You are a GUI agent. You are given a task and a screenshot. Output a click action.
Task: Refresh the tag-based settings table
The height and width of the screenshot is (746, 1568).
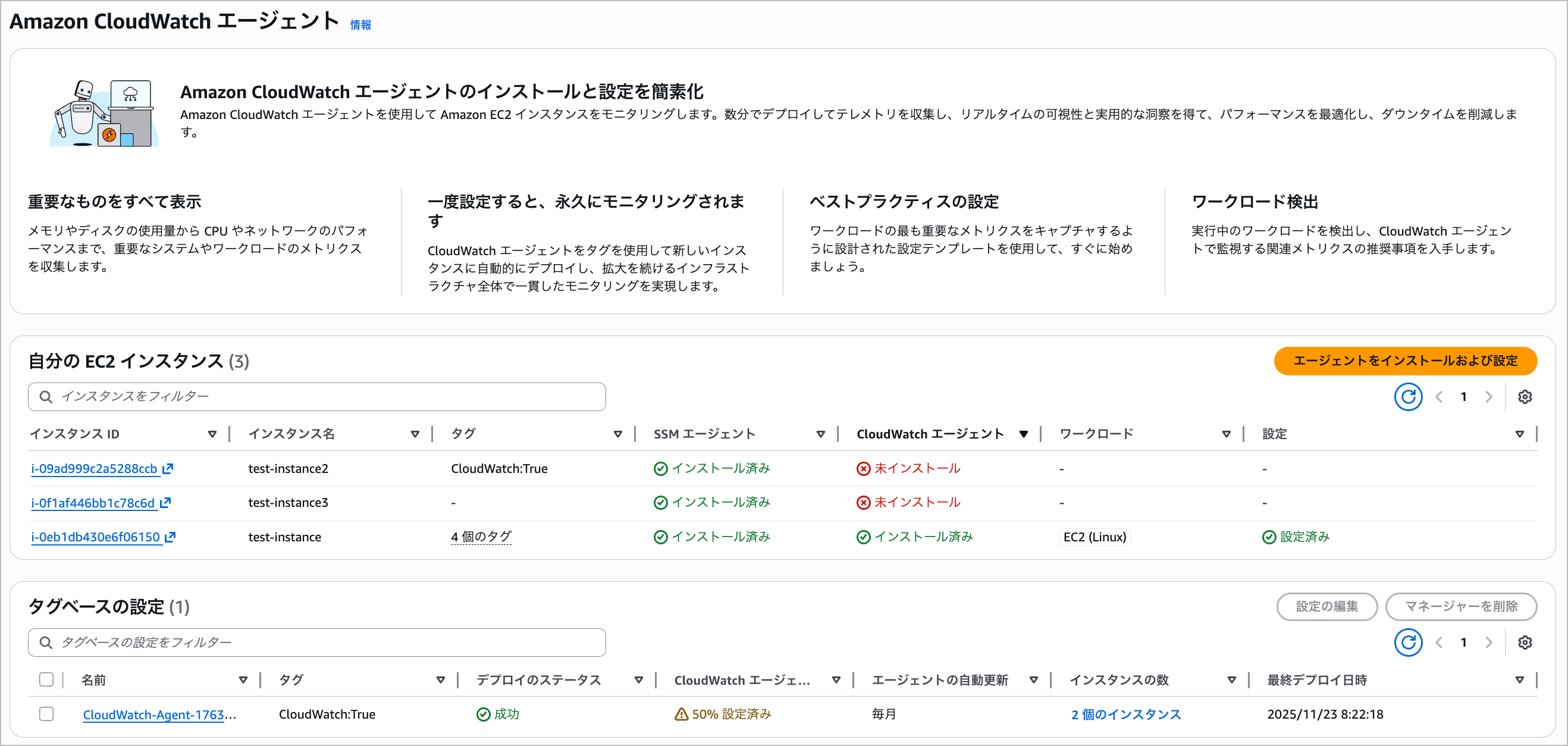1407,642
